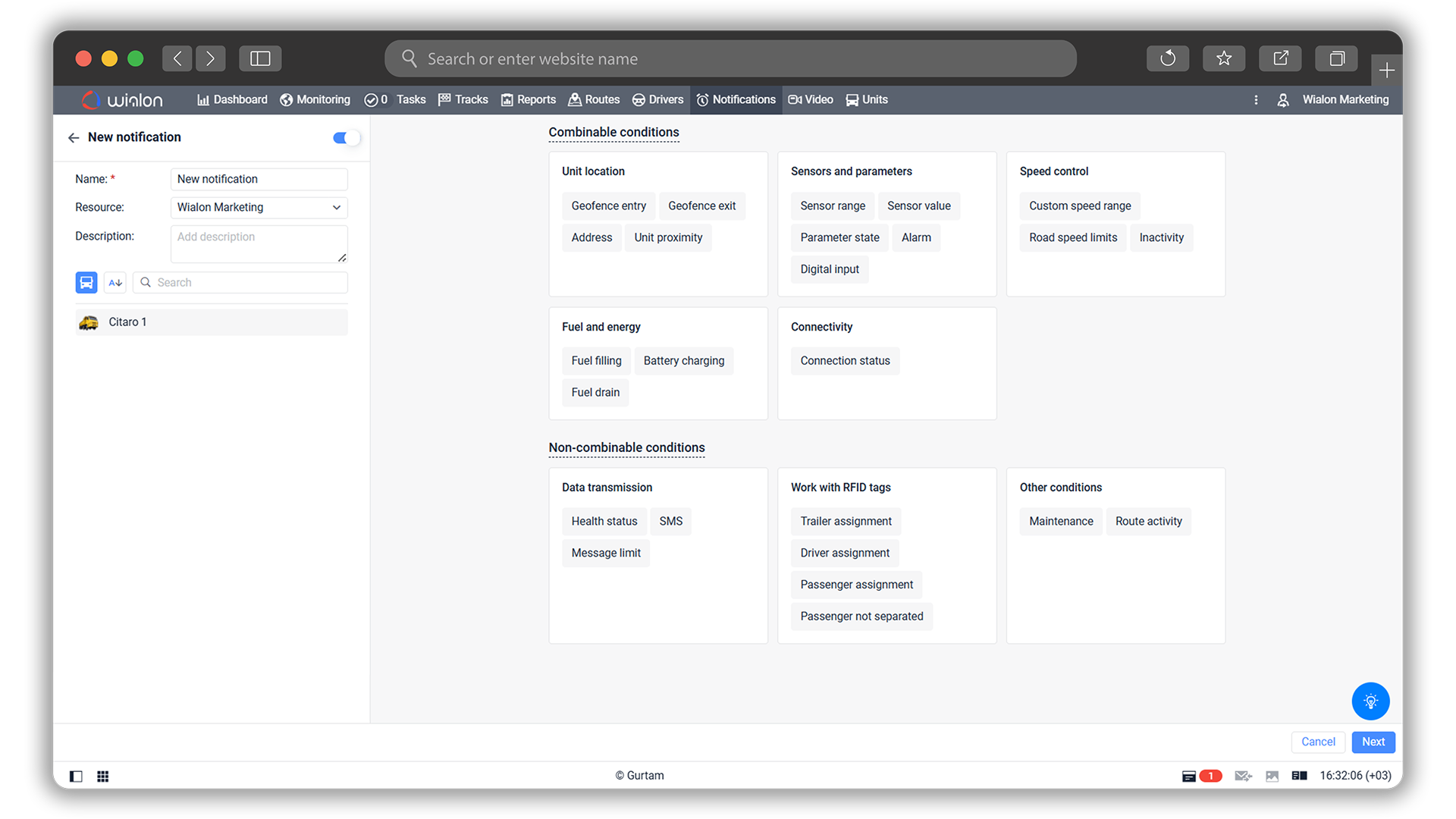Cancel the new notification setup
This screenshot has width=1456, height=819.
(x=1318, y=742)
